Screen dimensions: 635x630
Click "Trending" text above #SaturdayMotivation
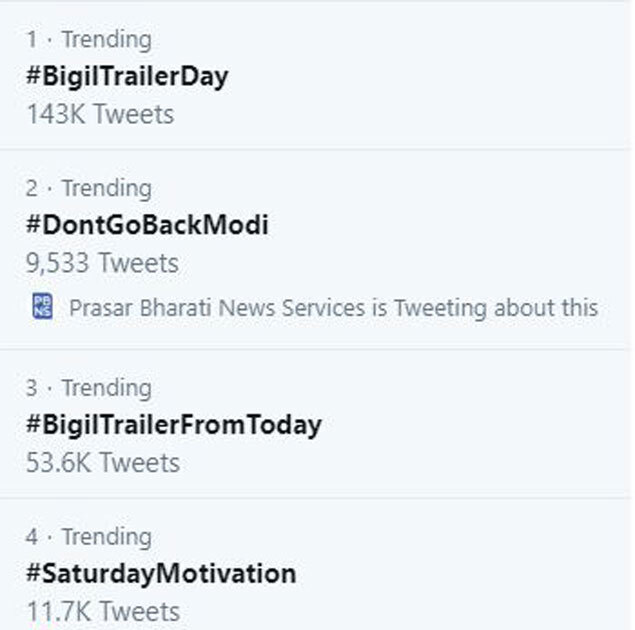point(106,537)
